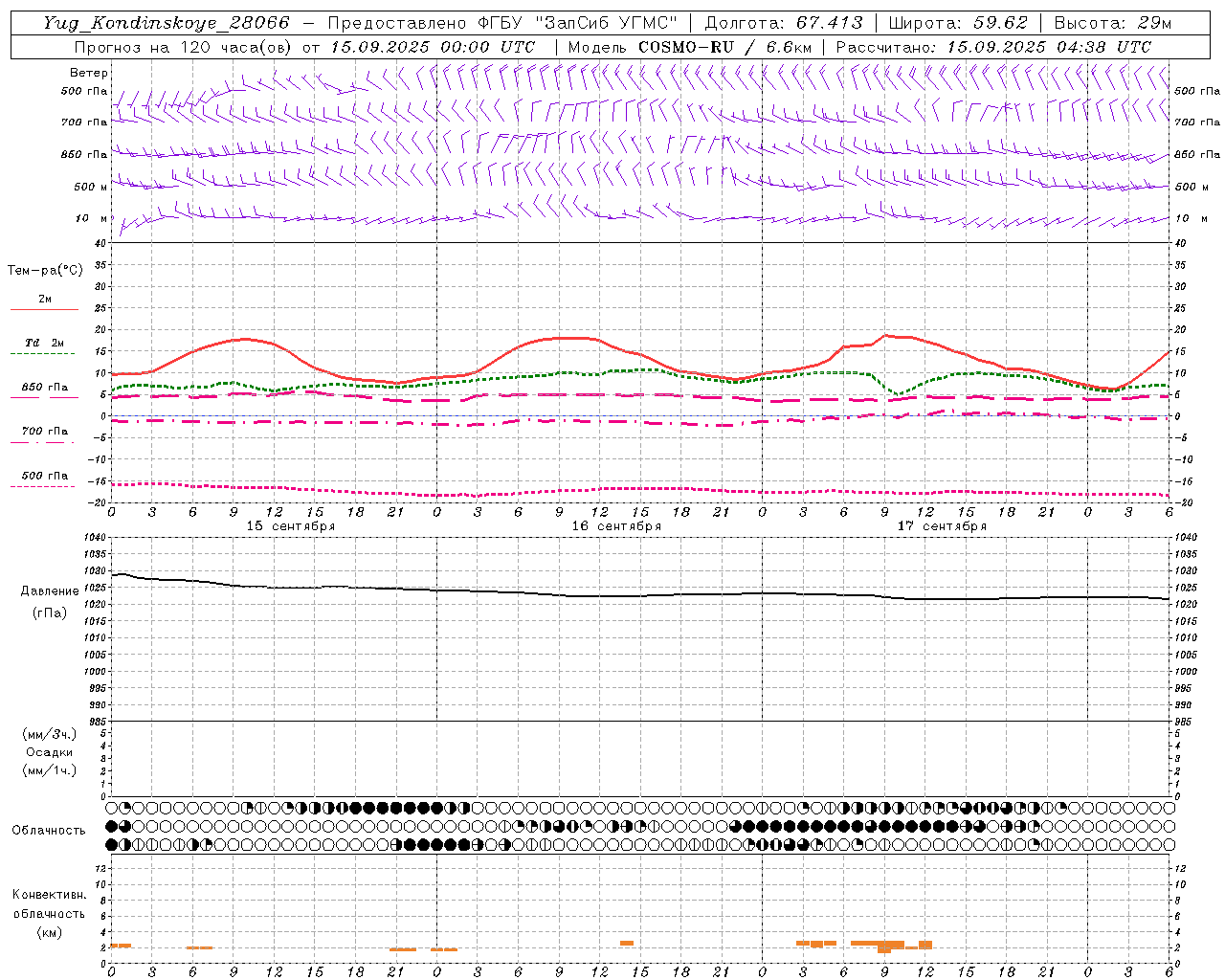Click the Широта: 59.62 latitude value
This screenshot has height=980, width=1225.
pyautogui.click(x=958, y=23)
